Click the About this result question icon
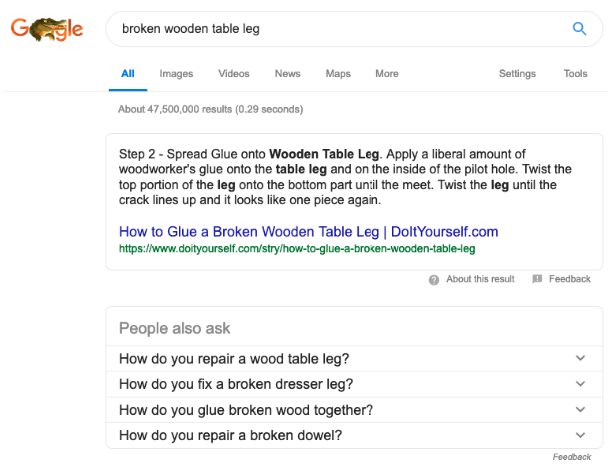 pos(434,280)
